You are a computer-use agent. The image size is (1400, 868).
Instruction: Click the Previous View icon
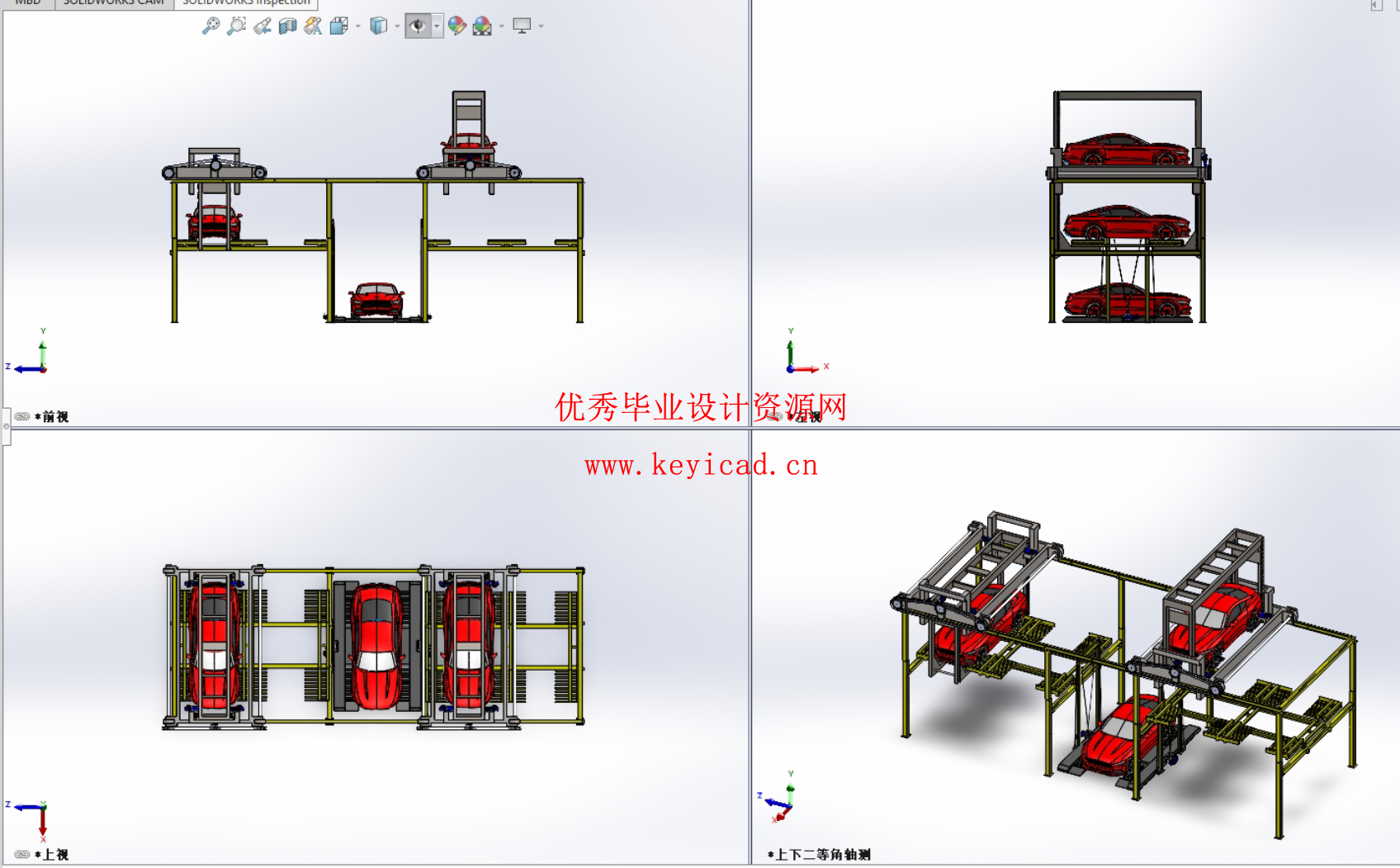click(x=262, y=26)
